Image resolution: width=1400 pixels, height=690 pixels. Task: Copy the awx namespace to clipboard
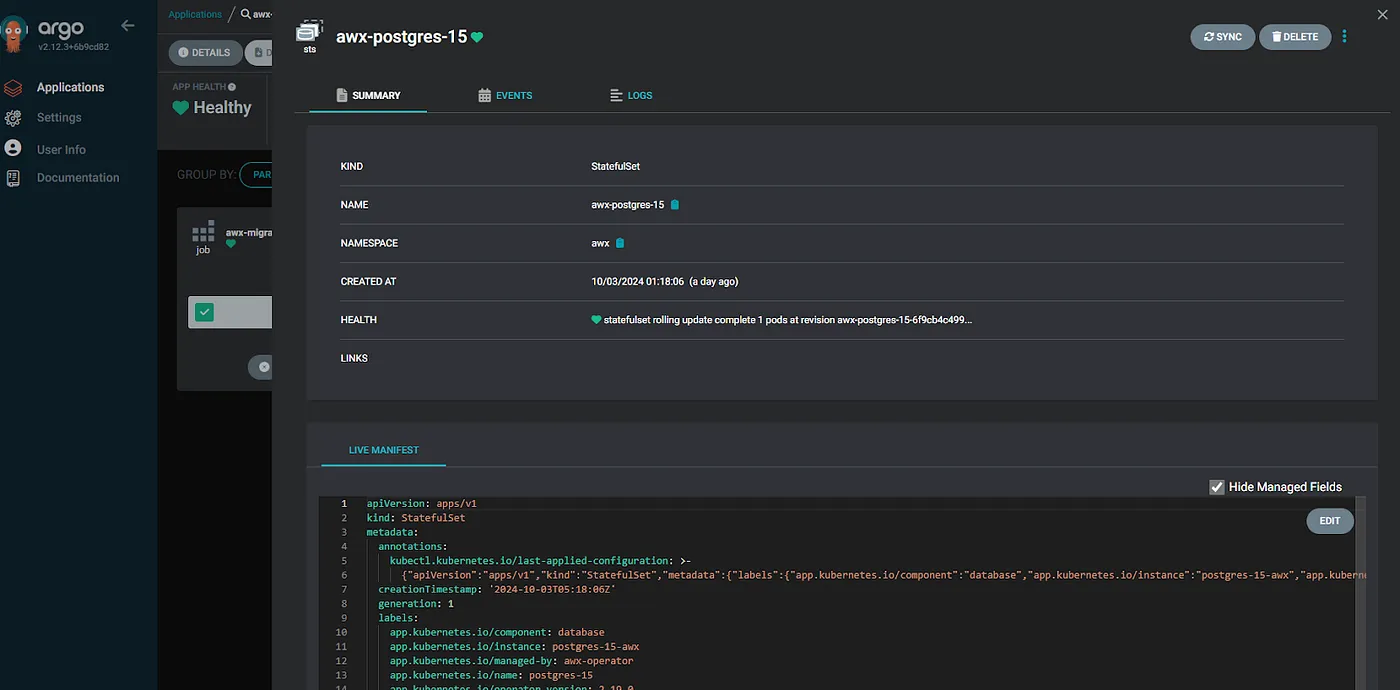(620, 243)
